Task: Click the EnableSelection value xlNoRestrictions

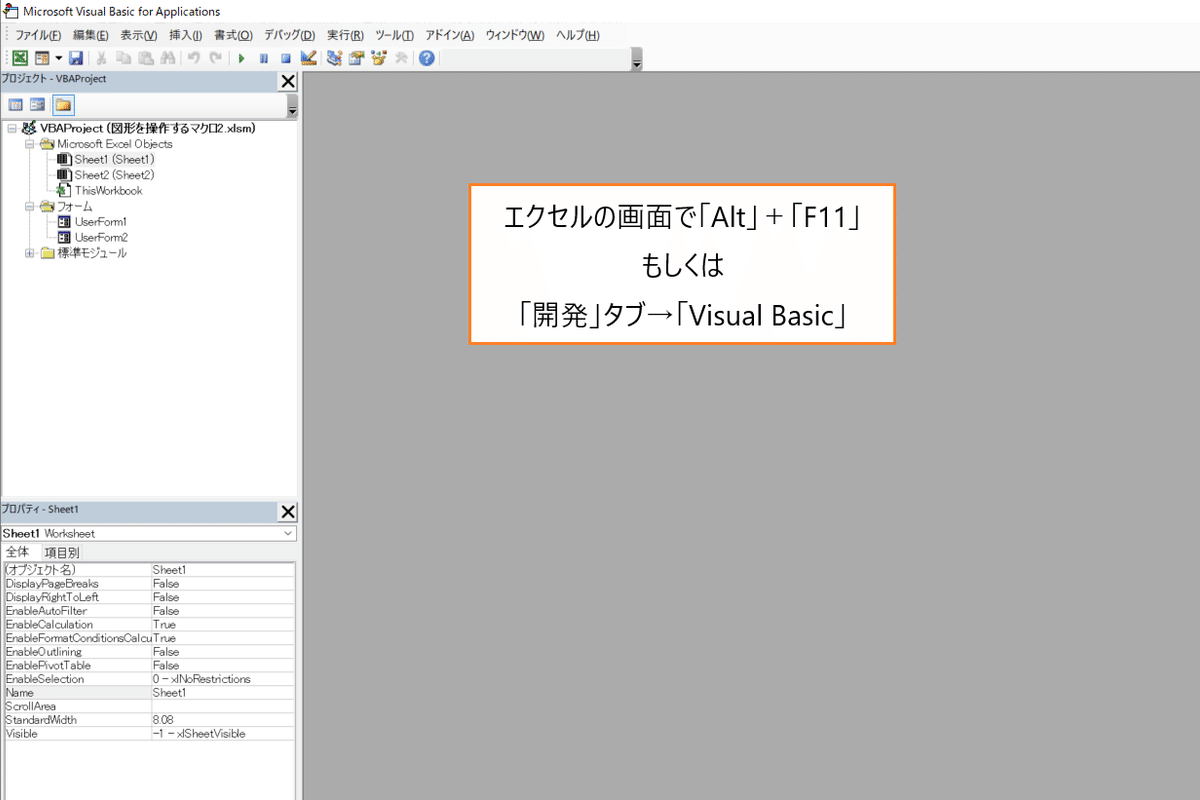Action: click(x=222, y=679)
